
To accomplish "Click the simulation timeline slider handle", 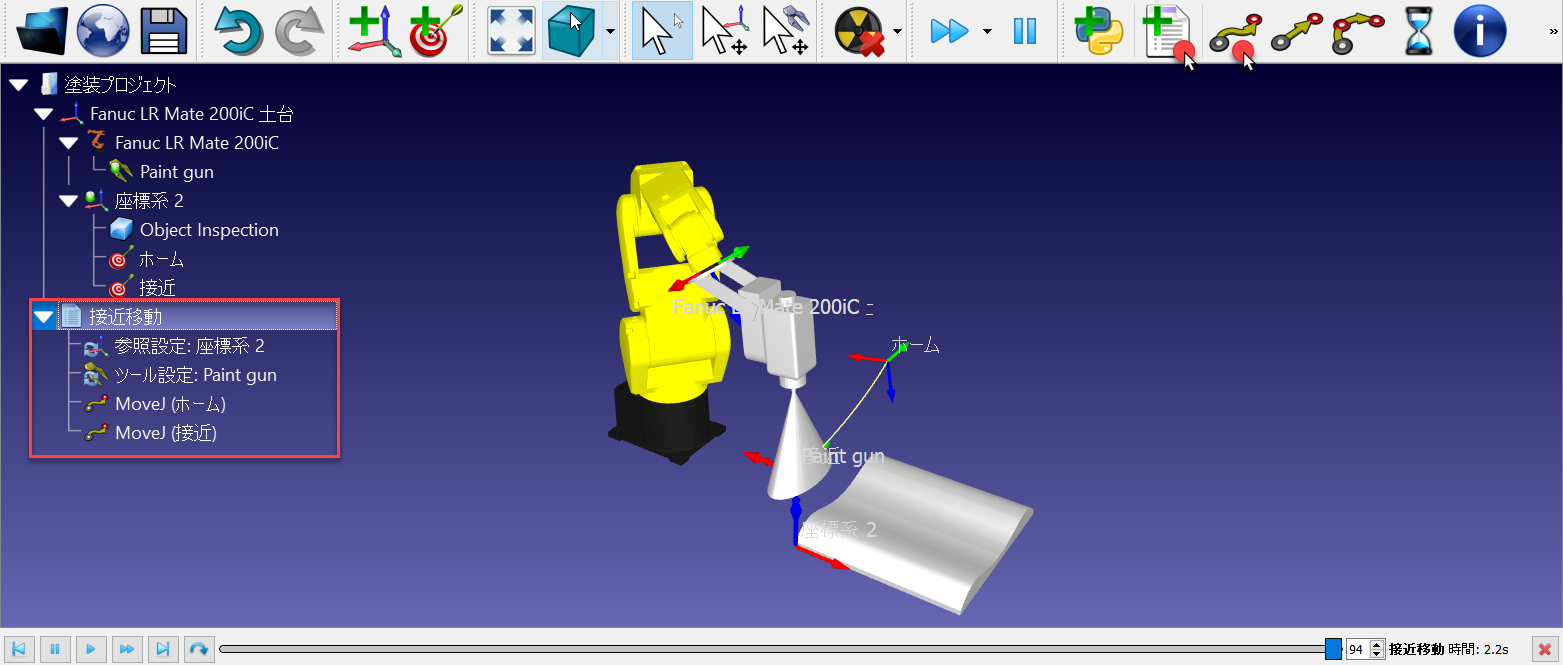I will [1333, 649].
